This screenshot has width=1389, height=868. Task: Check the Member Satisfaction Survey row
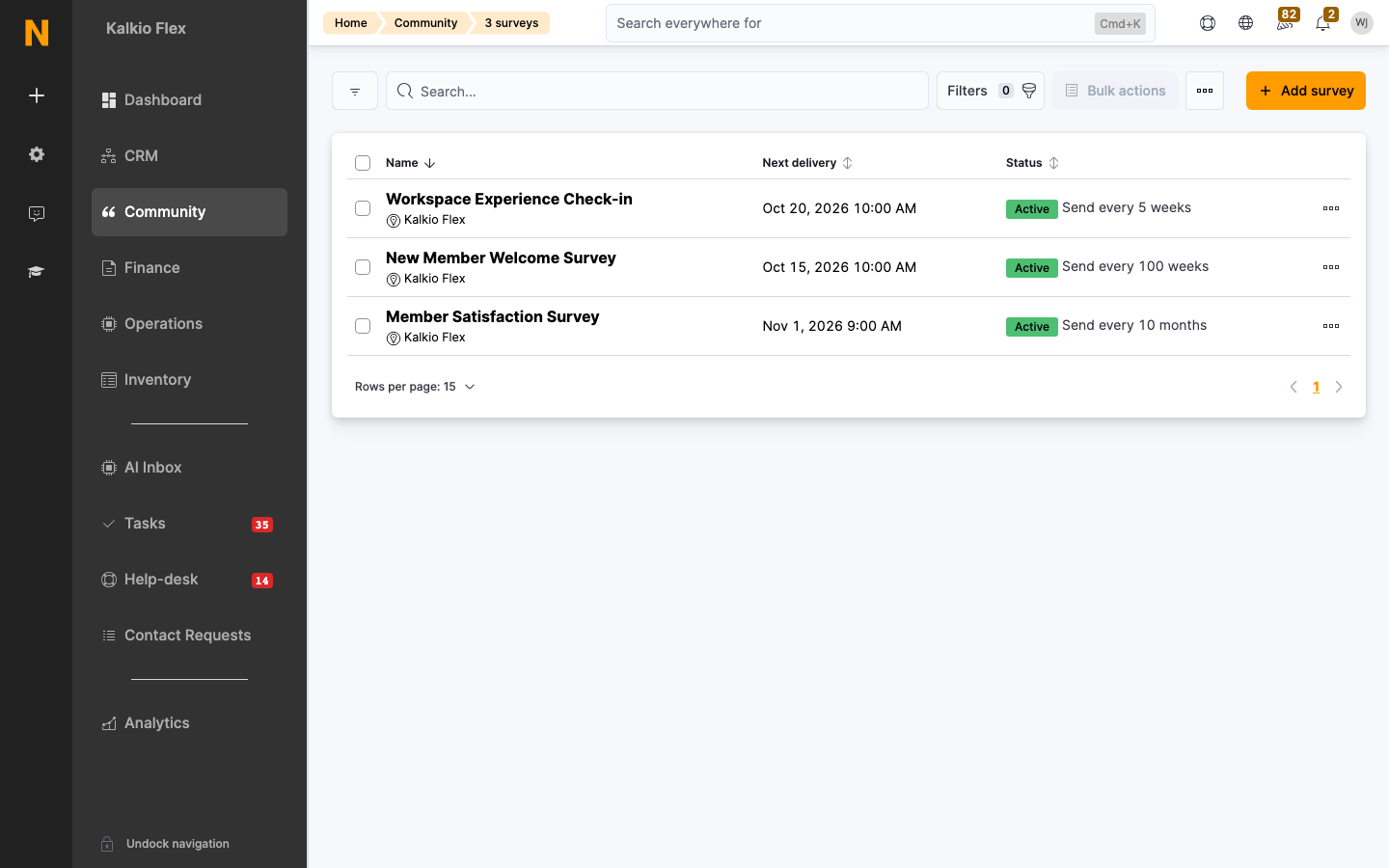(x=363, y=326)
